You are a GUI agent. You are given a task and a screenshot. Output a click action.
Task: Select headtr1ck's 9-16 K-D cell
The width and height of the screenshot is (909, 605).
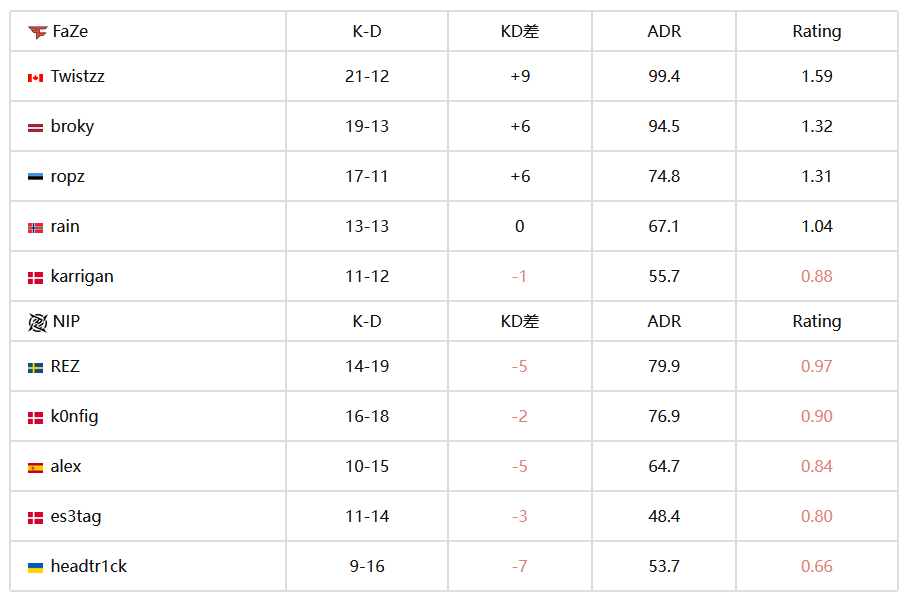point(367,567)
